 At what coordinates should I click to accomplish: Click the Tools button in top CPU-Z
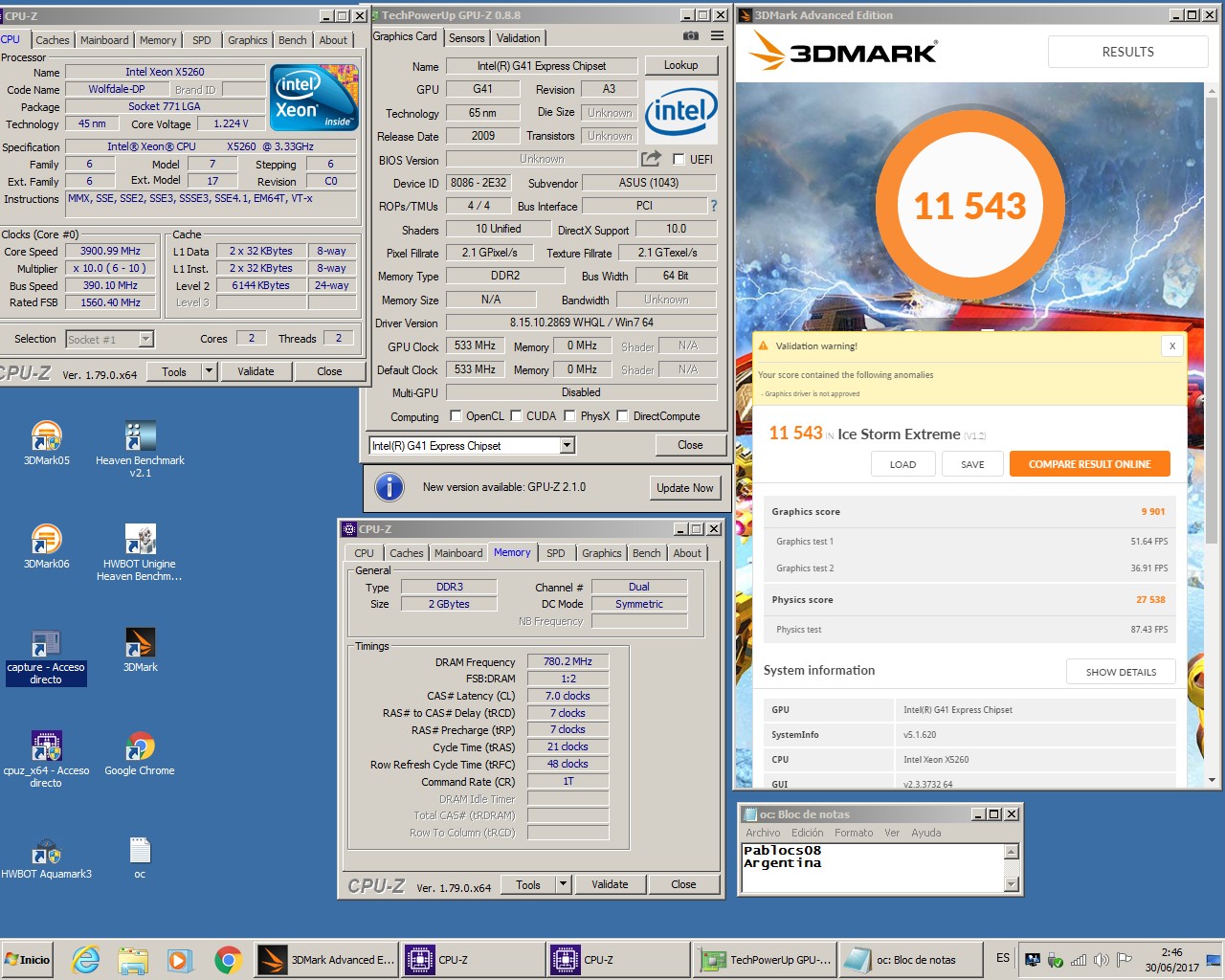pyautogui.click(x=174, y=371)
